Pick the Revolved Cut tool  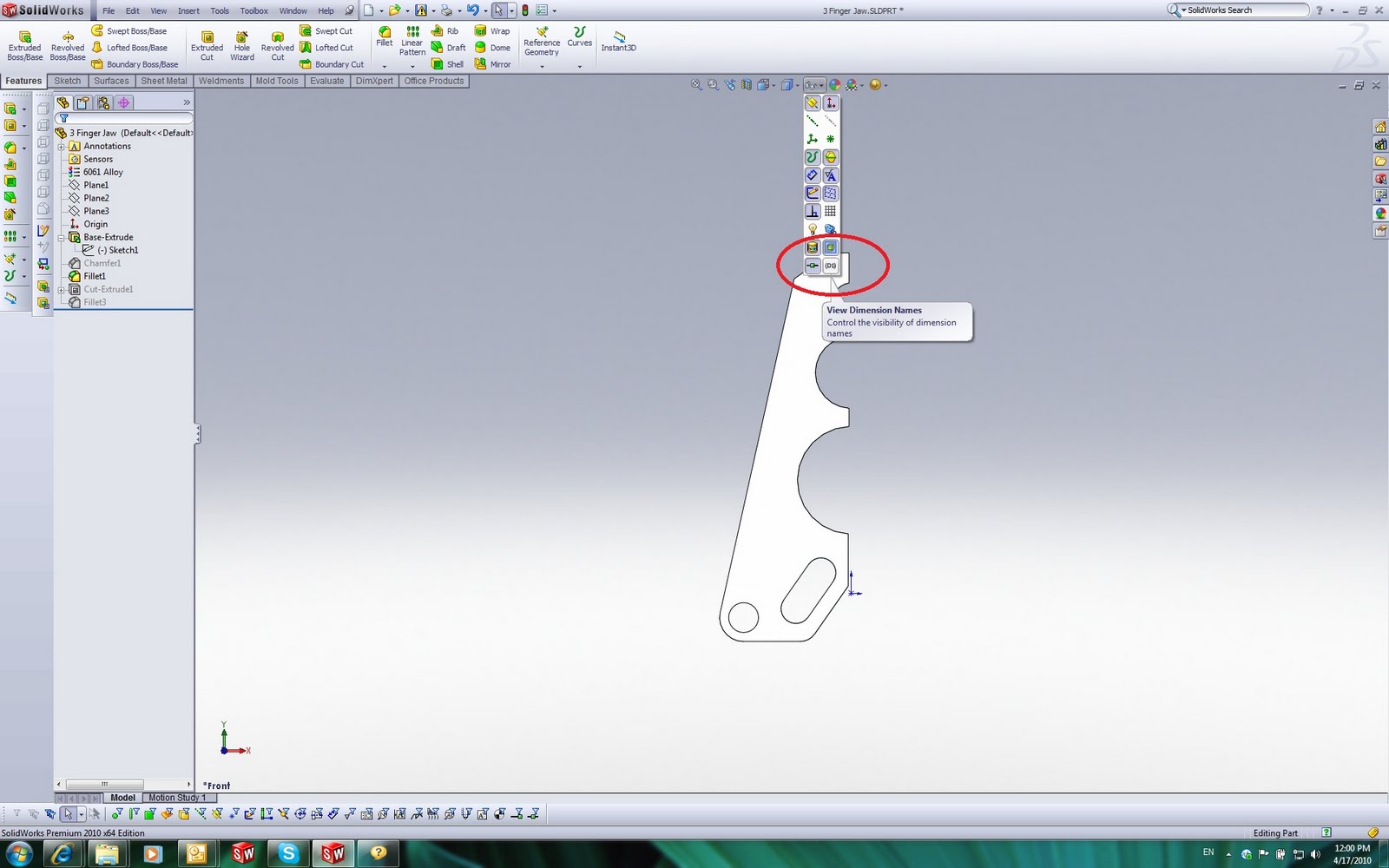point(278,46)
